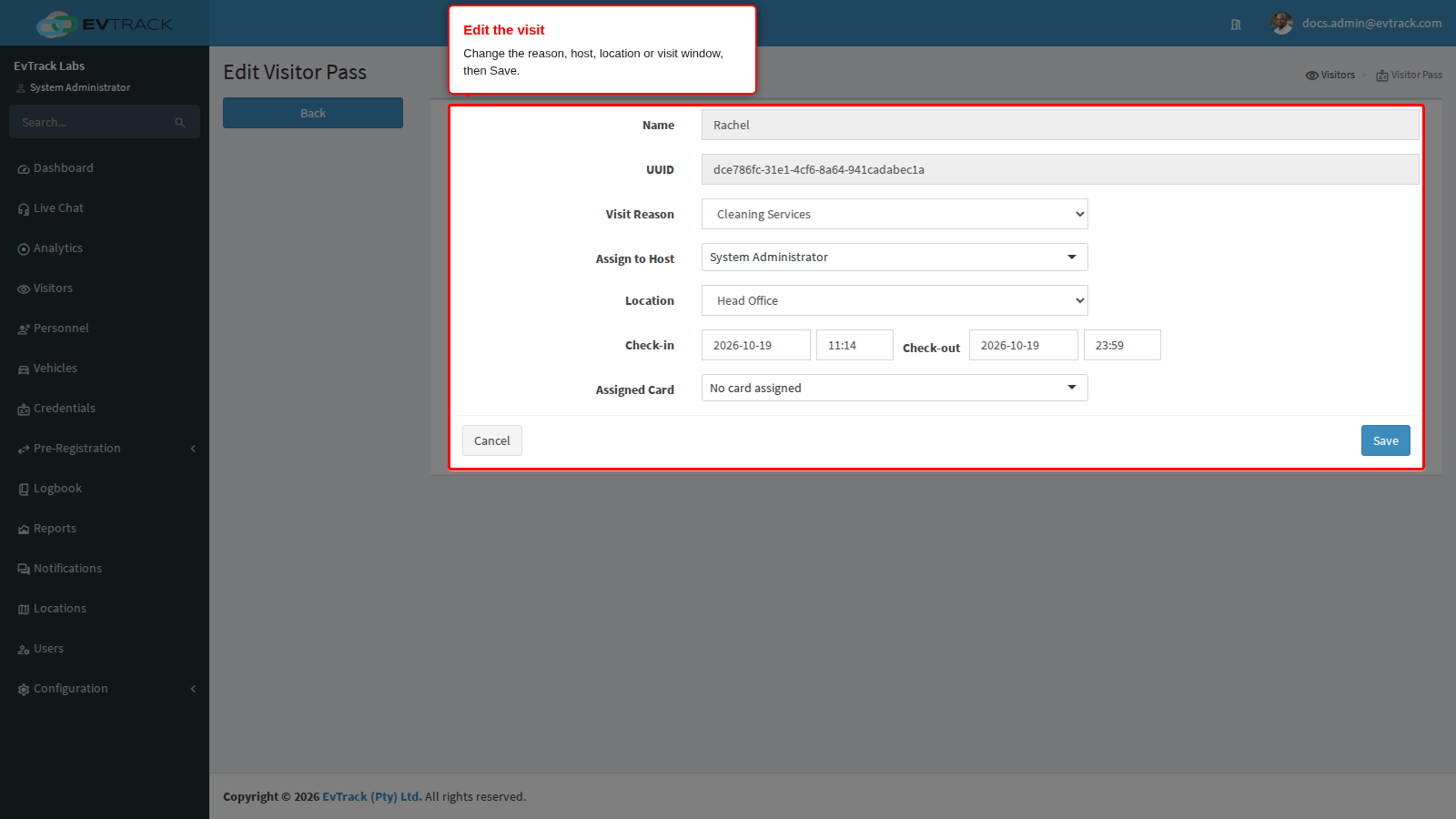1456x819 pixels.
Task: Click the Notifications chat icon
Action: point(24,570)
